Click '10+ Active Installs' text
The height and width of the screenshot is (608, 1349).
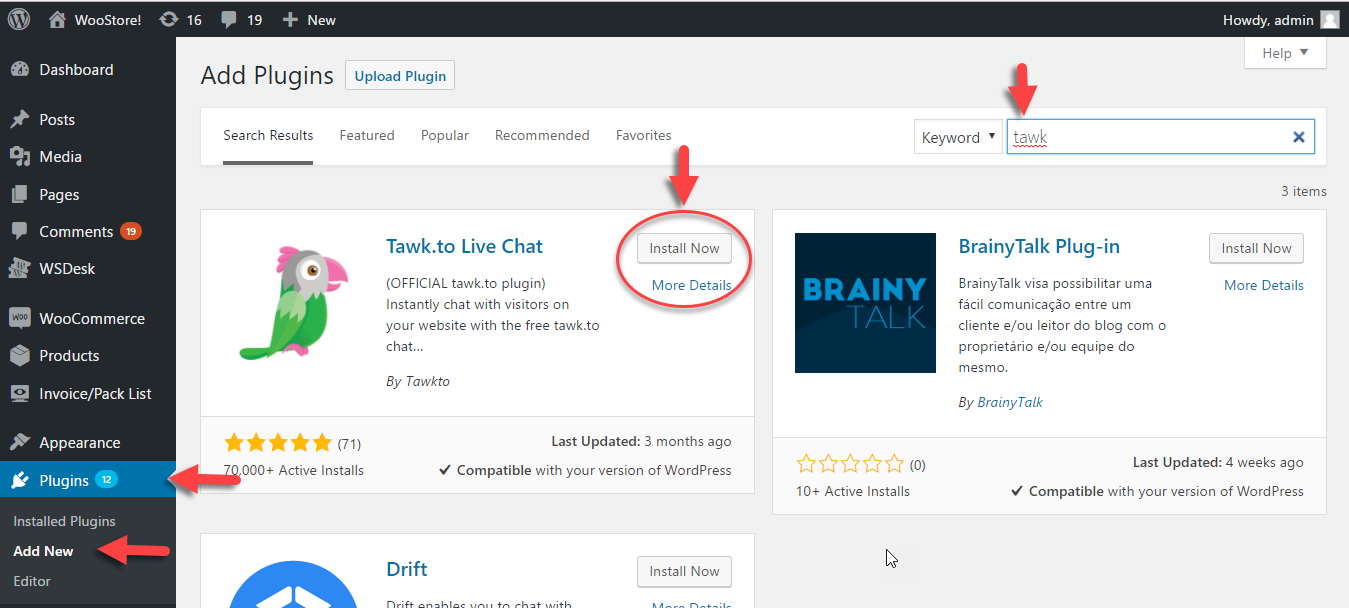853,491
